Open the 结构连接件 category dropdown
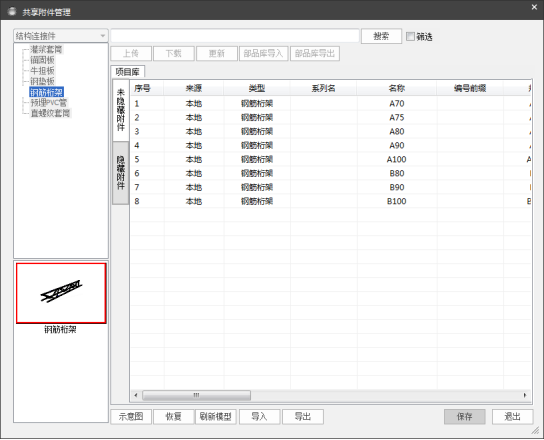The height and width of the screenshot is (440, 544). [x=61, y=36]
